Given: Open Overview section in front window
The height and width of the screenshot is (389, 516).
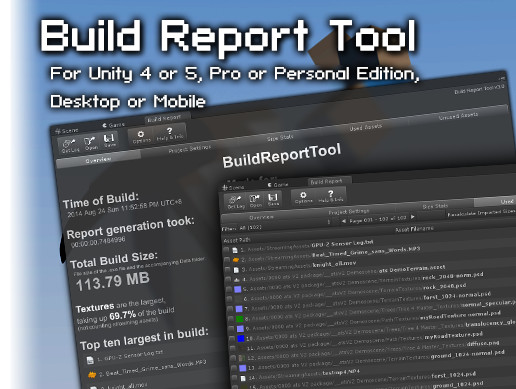Looking at the screenshot, I should click(x=262, y=217).
